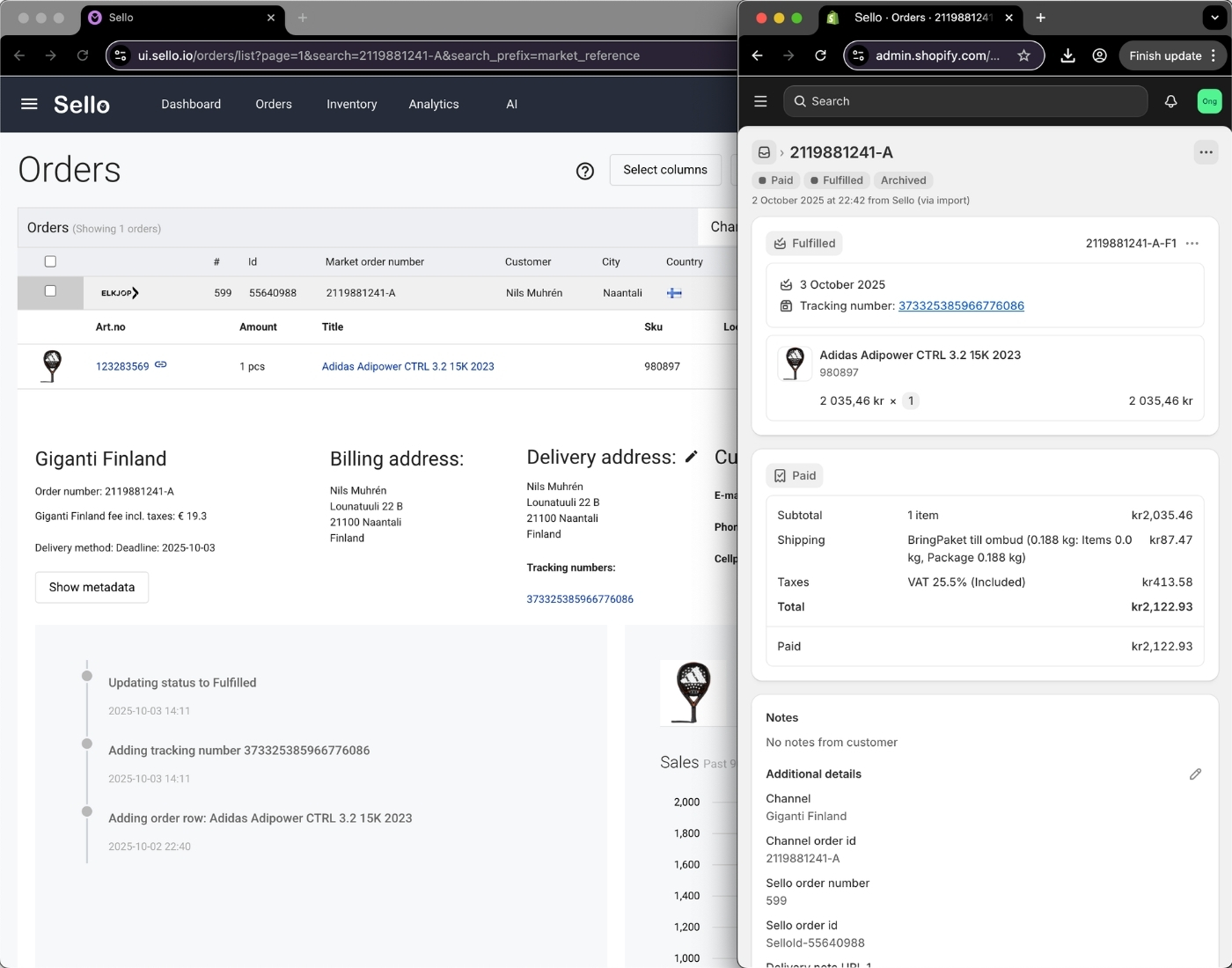Open art.no 123283569 link
1232x968 pixels.
[x=122, y=366]
